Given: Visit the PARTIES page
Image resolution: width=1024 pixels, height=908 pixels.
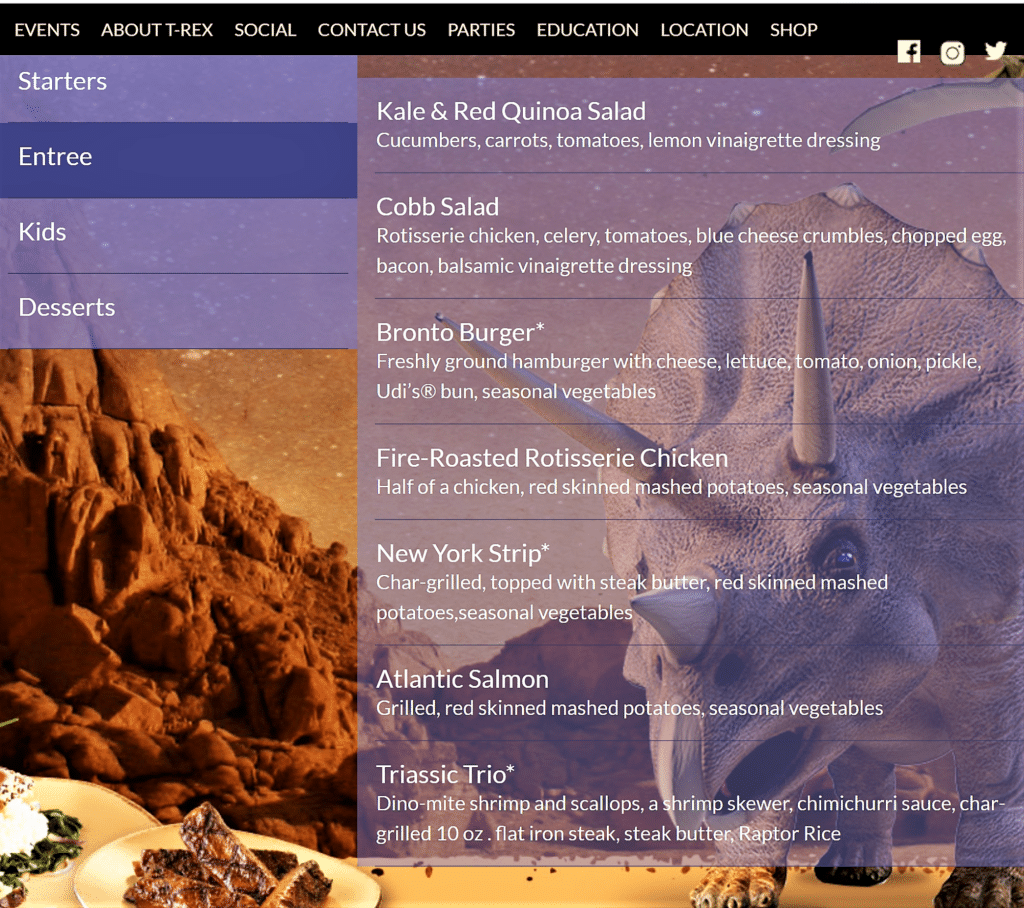Looking at the screenshot, I should [x=481, y=30].
